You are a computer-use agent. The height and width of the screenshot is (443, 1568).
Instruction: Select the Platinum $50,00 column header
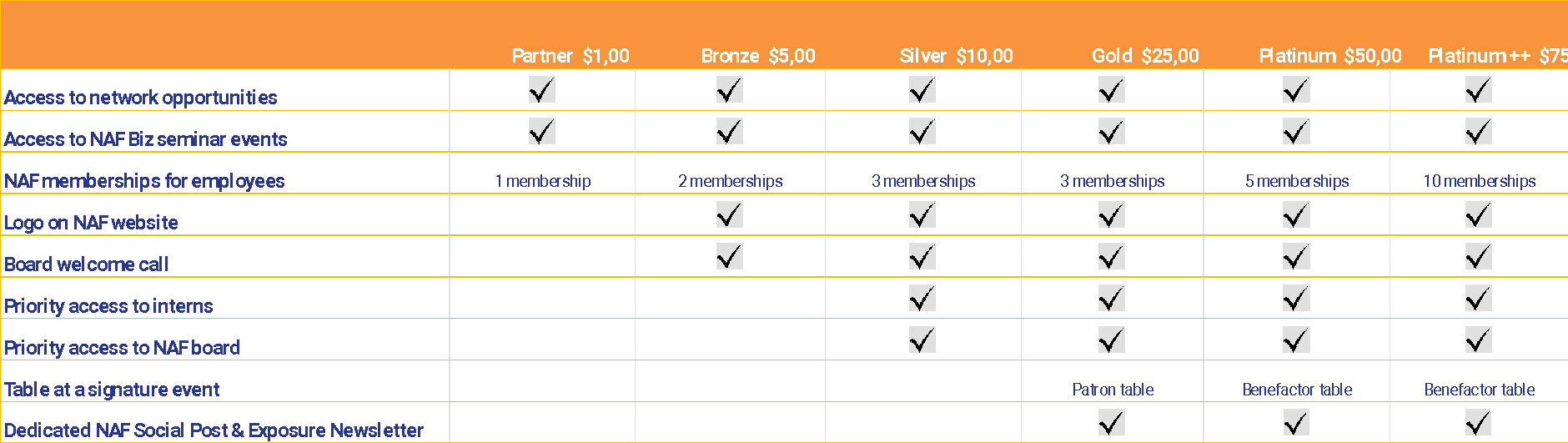point(1329,56)
